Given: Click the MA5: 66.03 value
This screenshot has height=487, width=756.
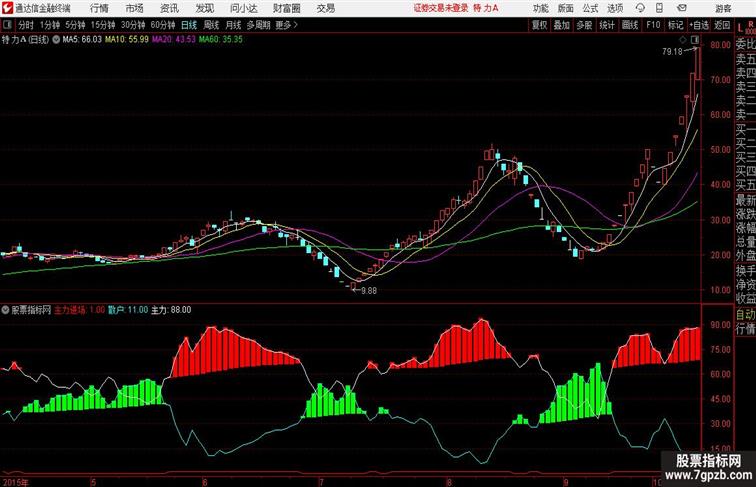Looking at the screenshot, I should 82,40.
